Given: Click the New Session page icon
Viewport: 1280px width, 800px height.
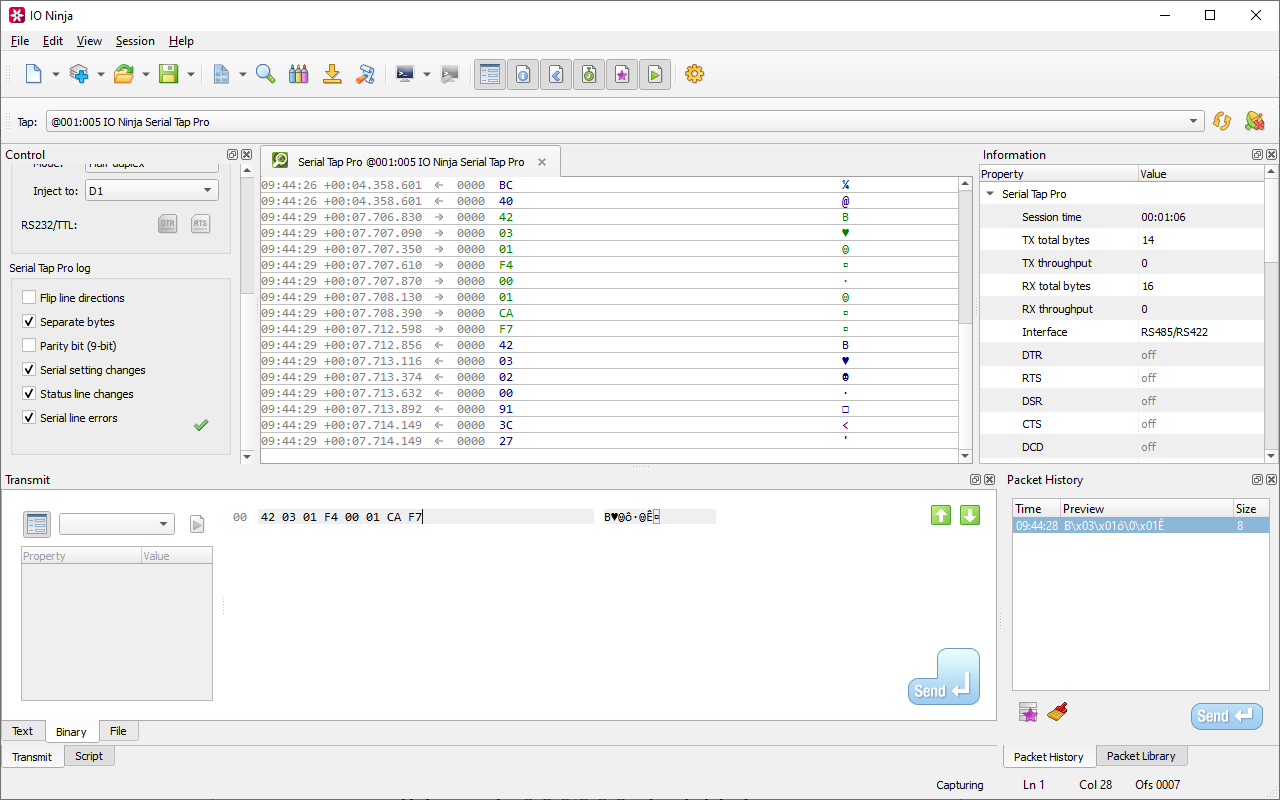Looking at the screenshot, I should (34, 74).
